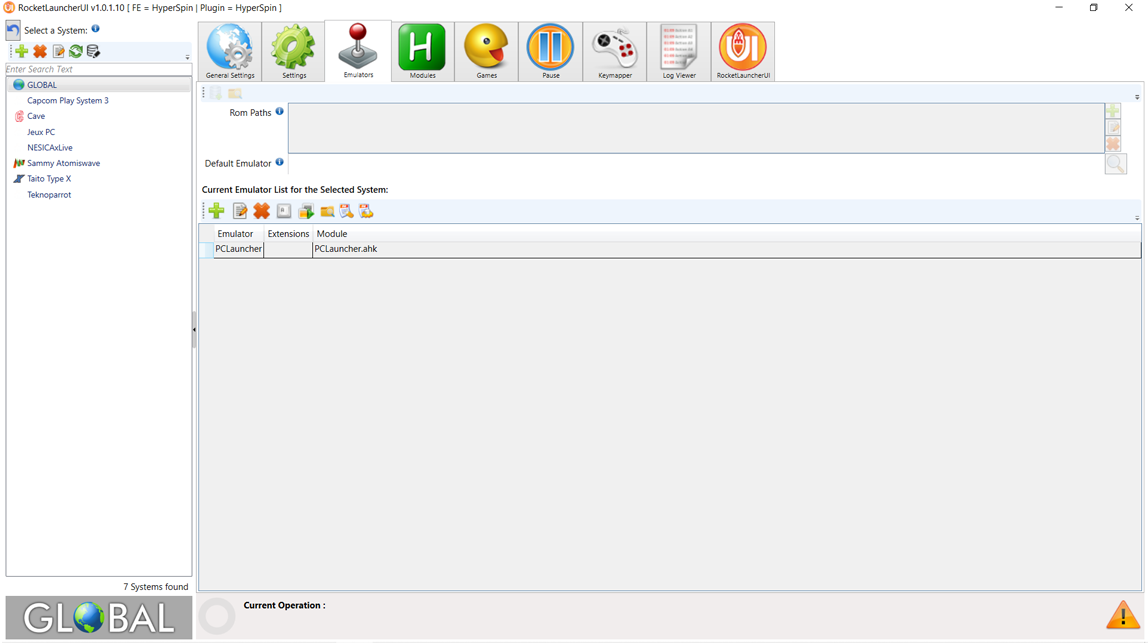Select the PCLauncher row in emulator list
Image resolution: width=1148 pixels, height=643 pixels.
click(239, 249)
